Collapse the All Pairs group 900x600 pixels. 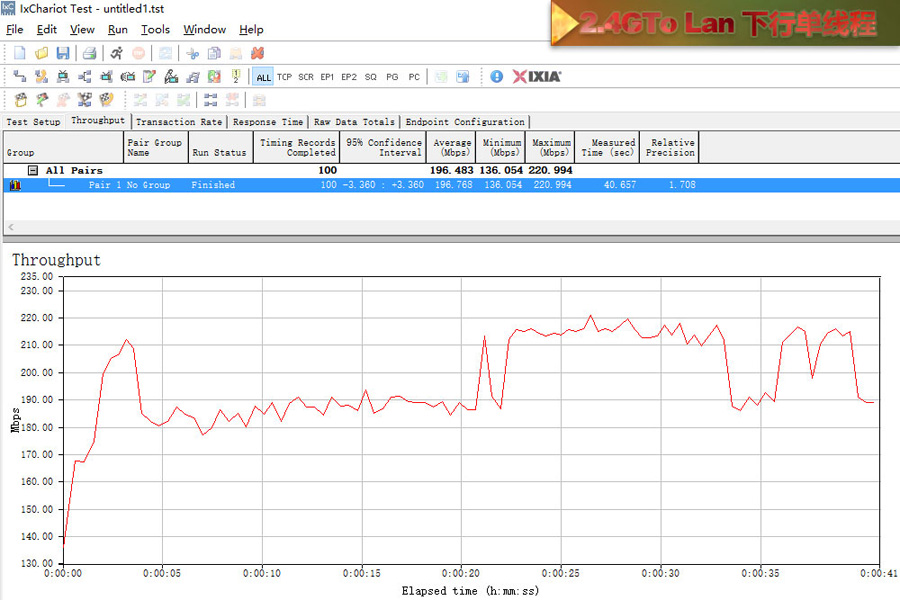point(33,171)
